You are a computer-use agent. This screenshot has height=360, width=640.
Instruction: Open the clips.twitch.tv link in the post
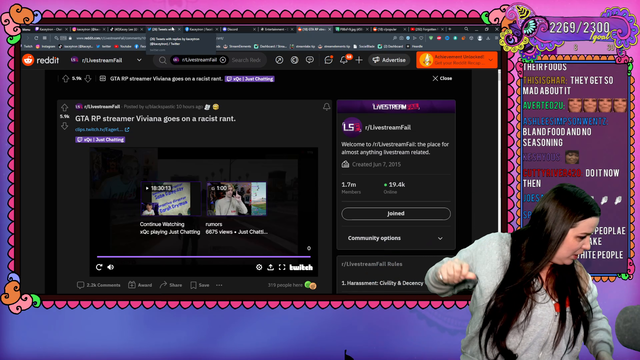pyautogui.click(x=102, y=129)
